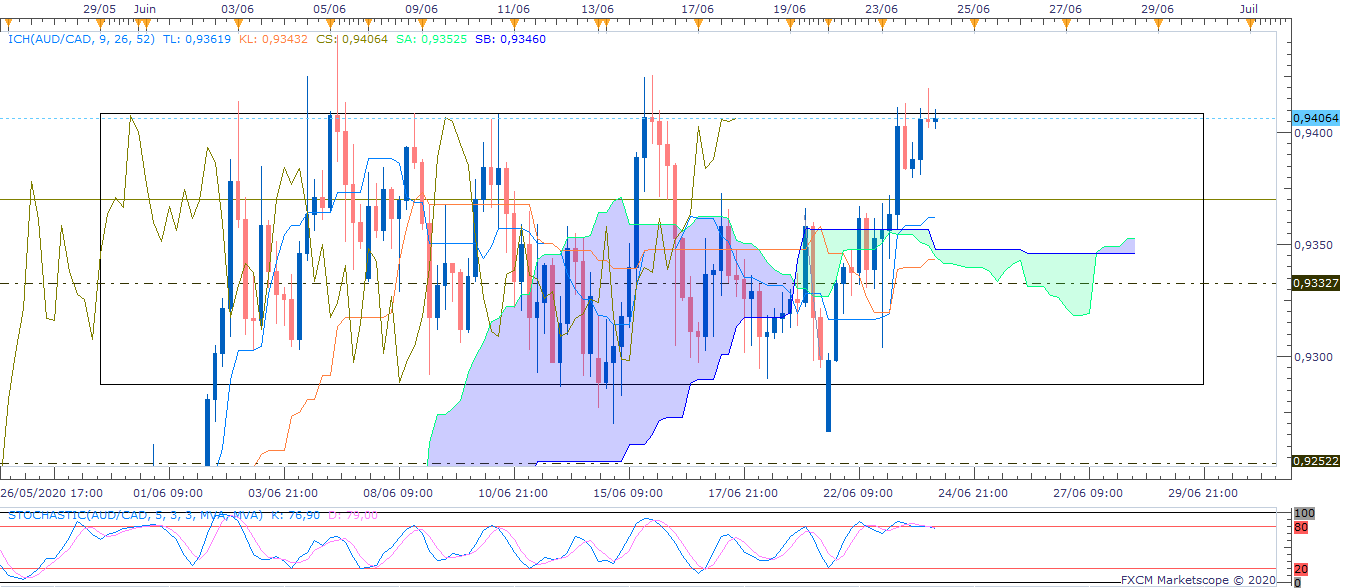
Task: Click the 0,9400 price axis label
Action: point(1312,132)
